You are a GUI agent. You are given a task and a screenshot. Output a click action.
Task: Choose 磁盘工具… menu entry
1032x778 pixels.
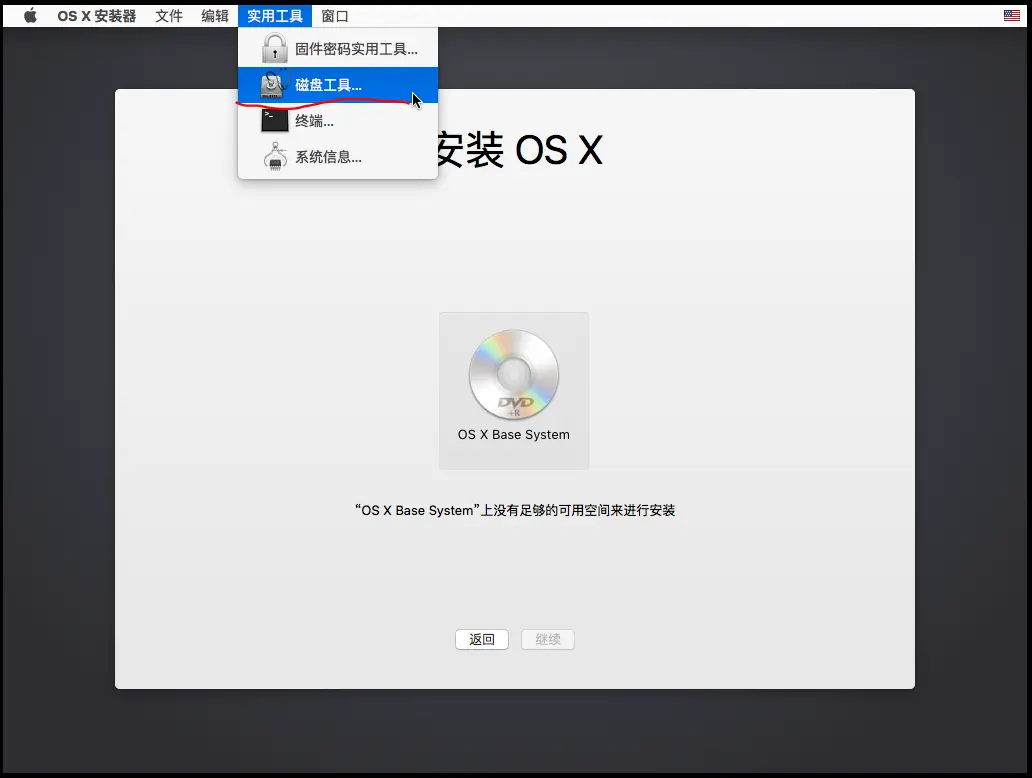pyautogui.click(x=338, y=85)
